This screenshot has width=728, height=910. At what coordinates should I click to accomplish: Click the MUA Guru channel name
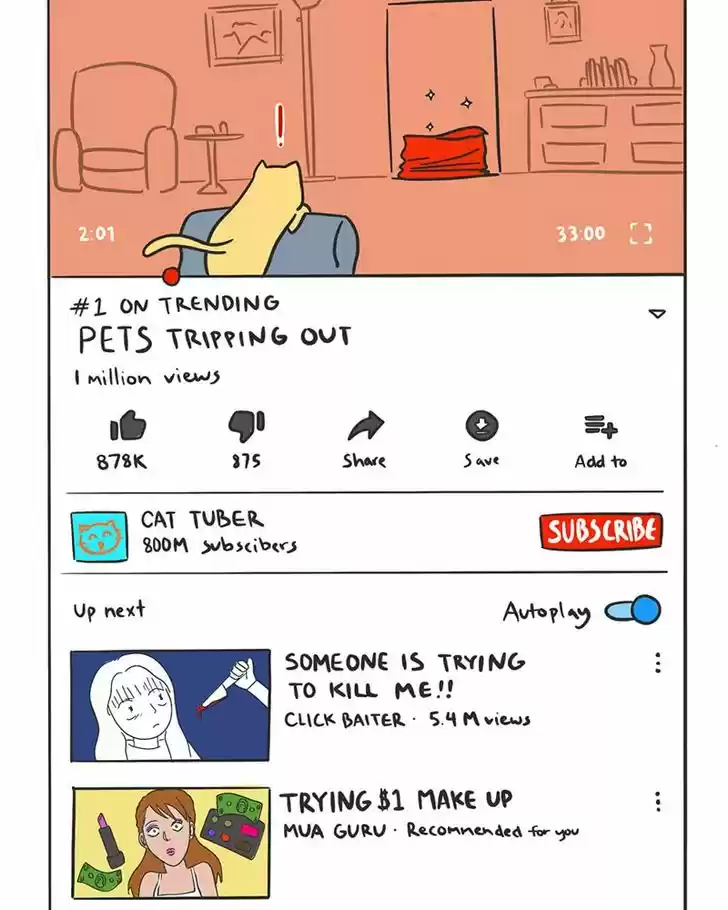click(x=334, y=831)
